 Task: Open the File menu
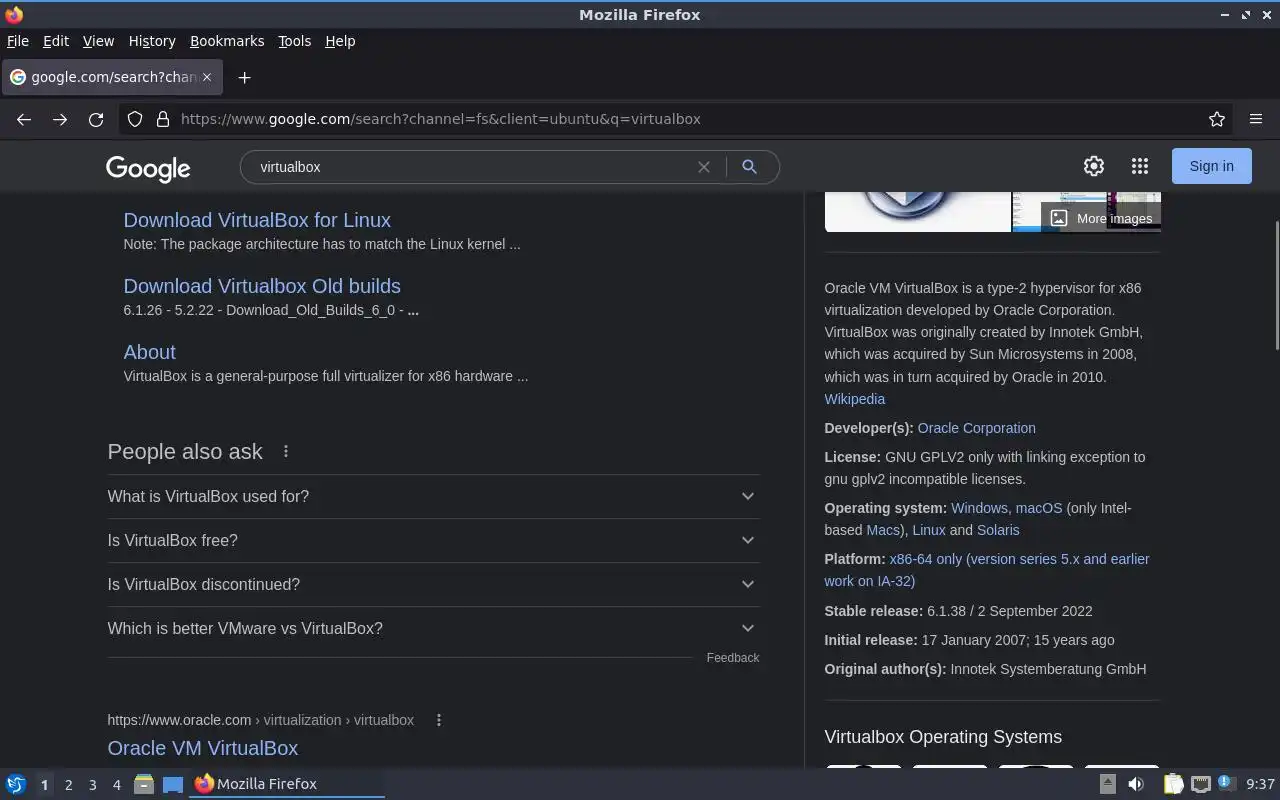tap(18, 41)
